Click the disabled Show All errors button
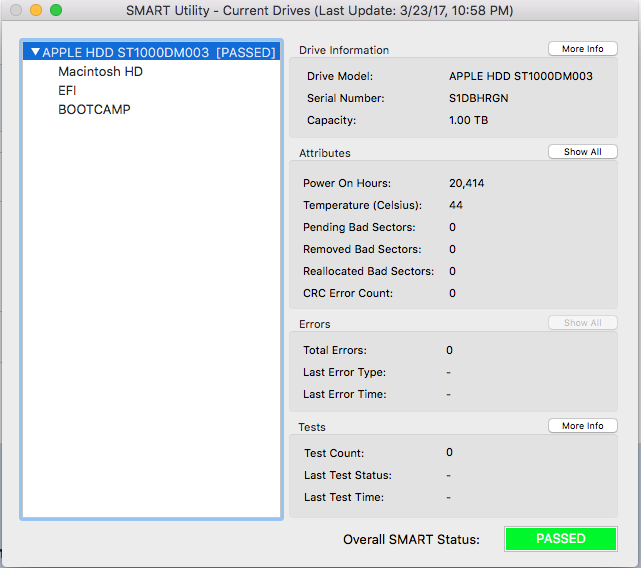 point(583,323)
